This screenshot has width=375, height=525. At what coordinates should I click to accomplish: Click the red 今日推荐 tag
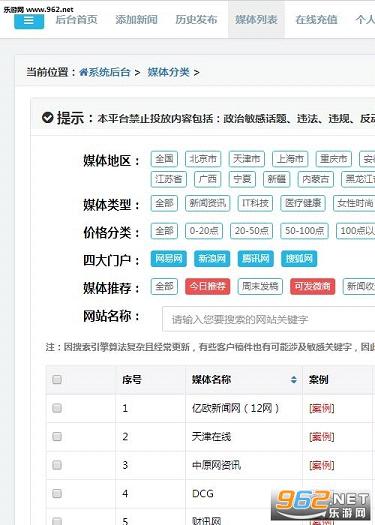[208, 287]
